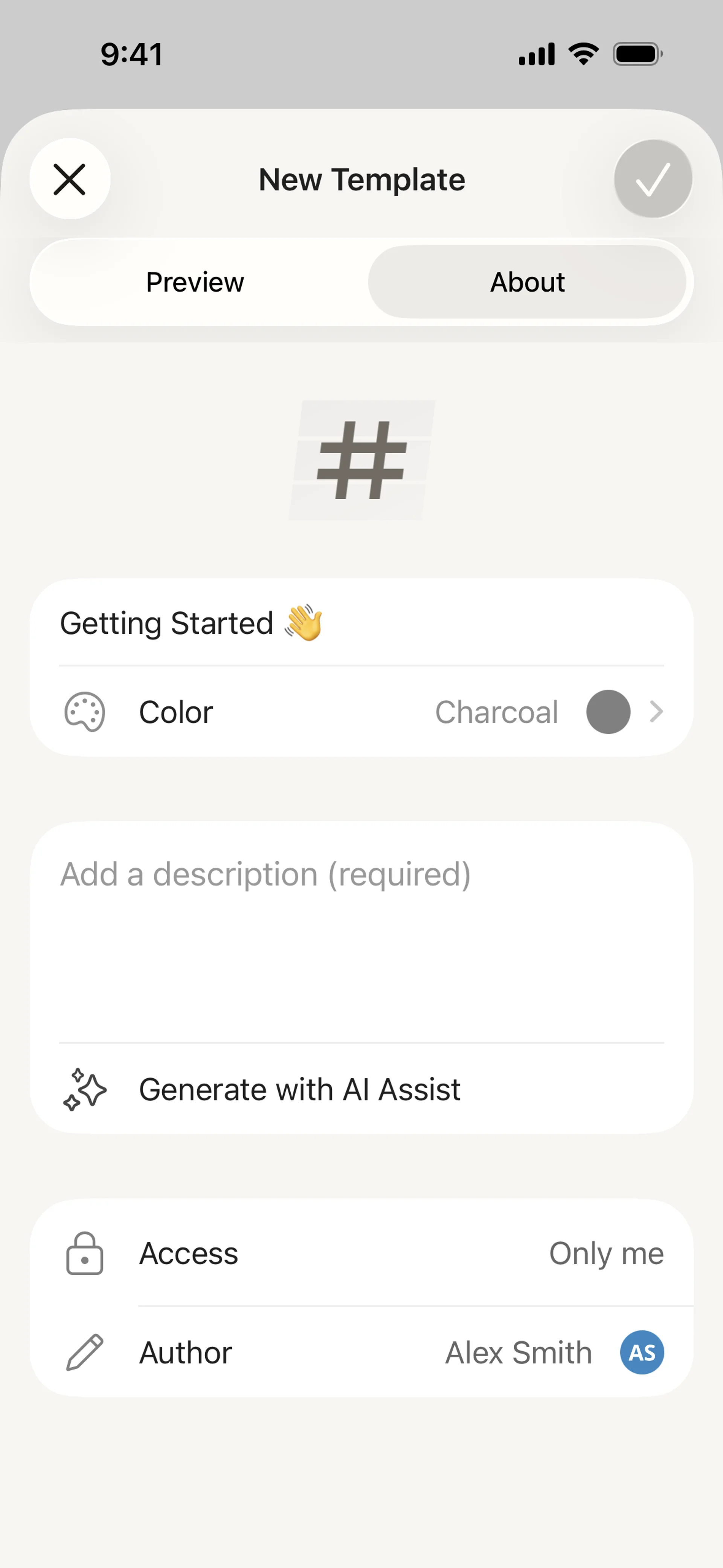Tap the AS author avatar
This screenshot has width=723, height=1568.
click(x=641, y=1353)
